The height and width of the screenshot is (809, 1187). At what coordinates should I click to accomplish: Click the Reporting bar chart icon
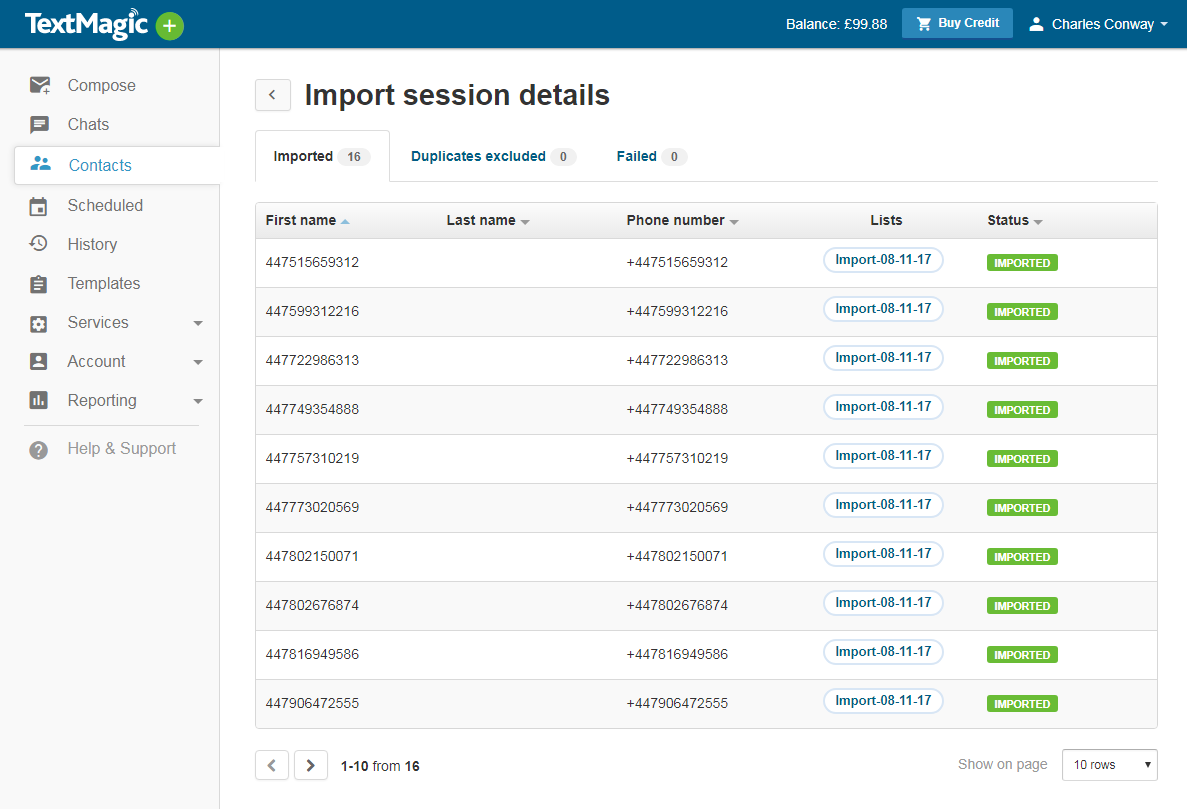point(38,400)
